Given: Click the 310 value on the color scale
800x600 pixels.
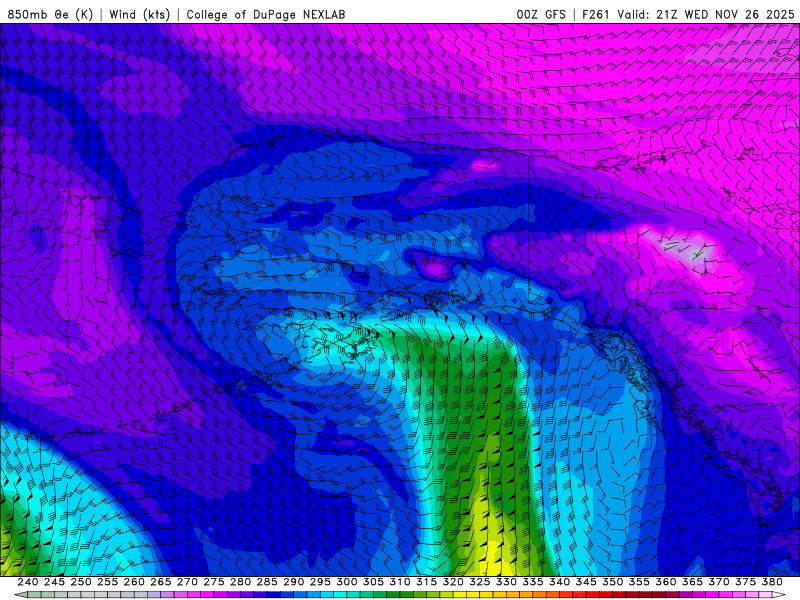Looking at the screenshot, I should [400, 582].
